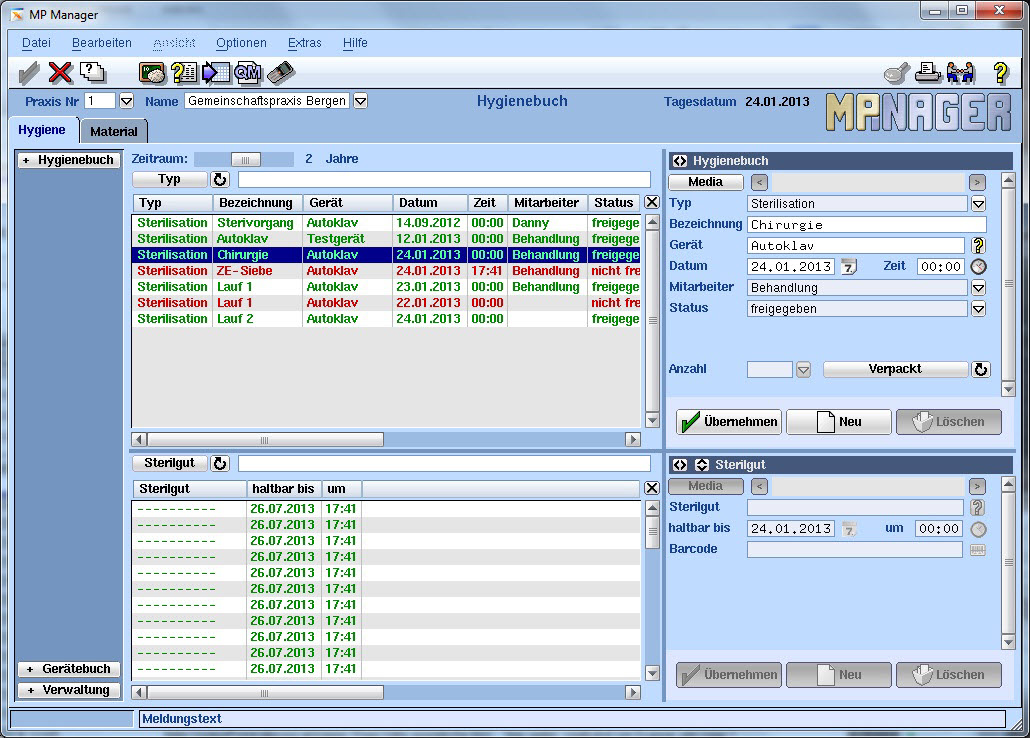Open the QM toolbar icon
The height and width of the screenshot is (738, 1030).
[248, 72]
